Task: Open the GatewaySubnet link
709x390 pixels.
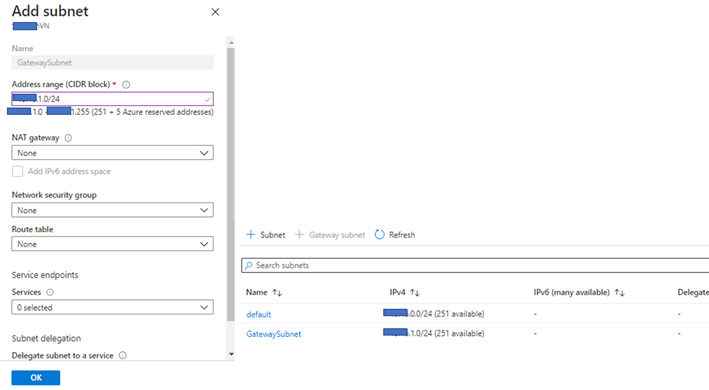Action: pos(274,334)
